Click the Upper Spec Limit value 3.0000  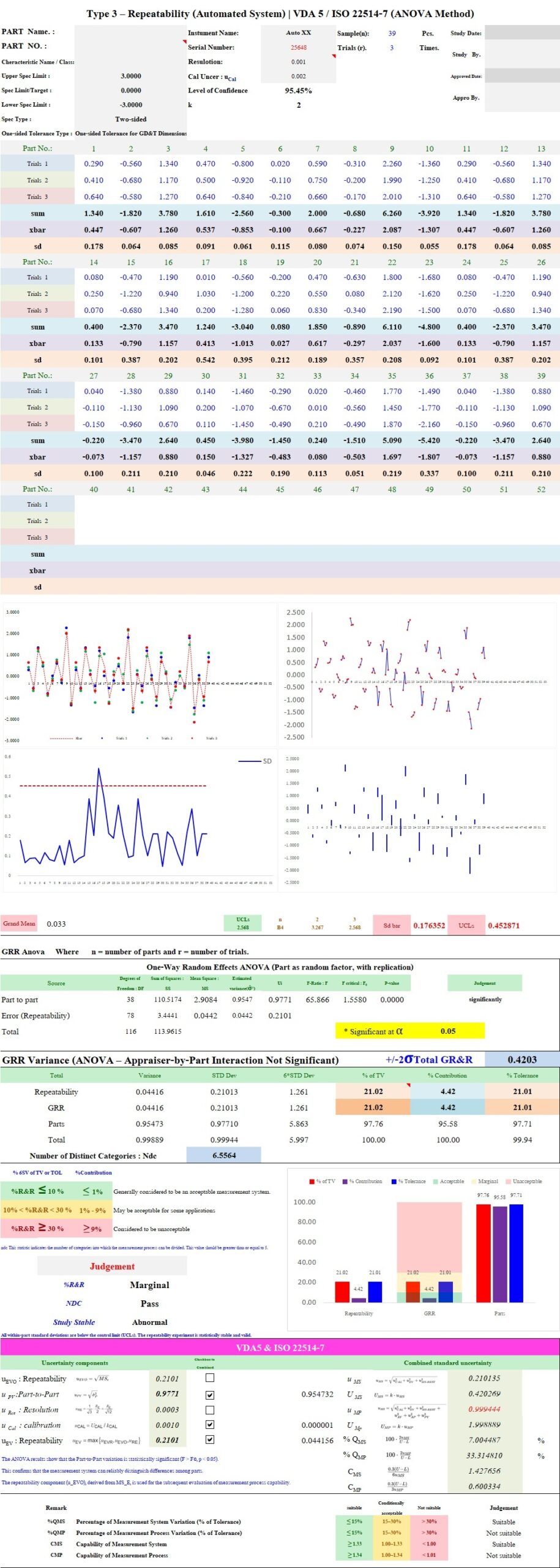pos(130,76)
